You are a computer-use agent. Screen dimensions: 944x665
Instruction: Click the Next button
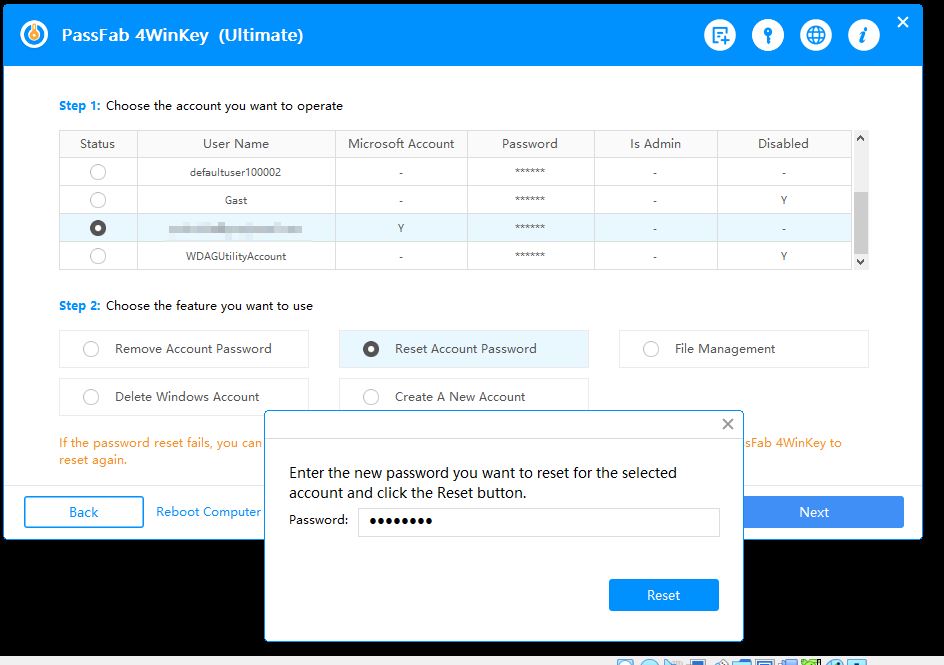[824, 512]
